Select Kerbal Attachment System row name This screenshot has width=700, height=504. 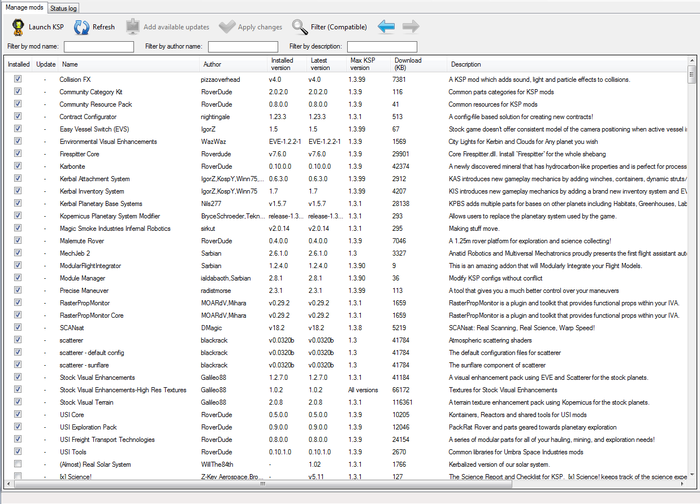point(95,179)
